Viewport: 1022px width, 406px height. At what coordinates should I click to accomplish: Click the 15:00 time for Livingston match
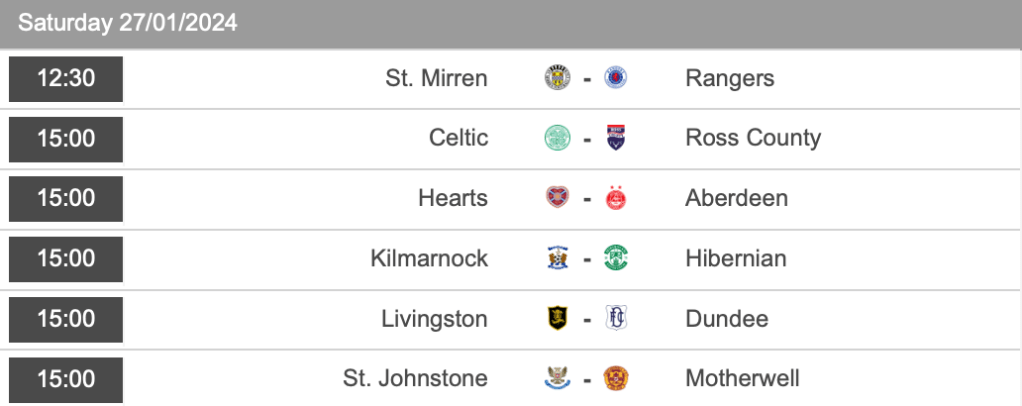click(66, 318)
